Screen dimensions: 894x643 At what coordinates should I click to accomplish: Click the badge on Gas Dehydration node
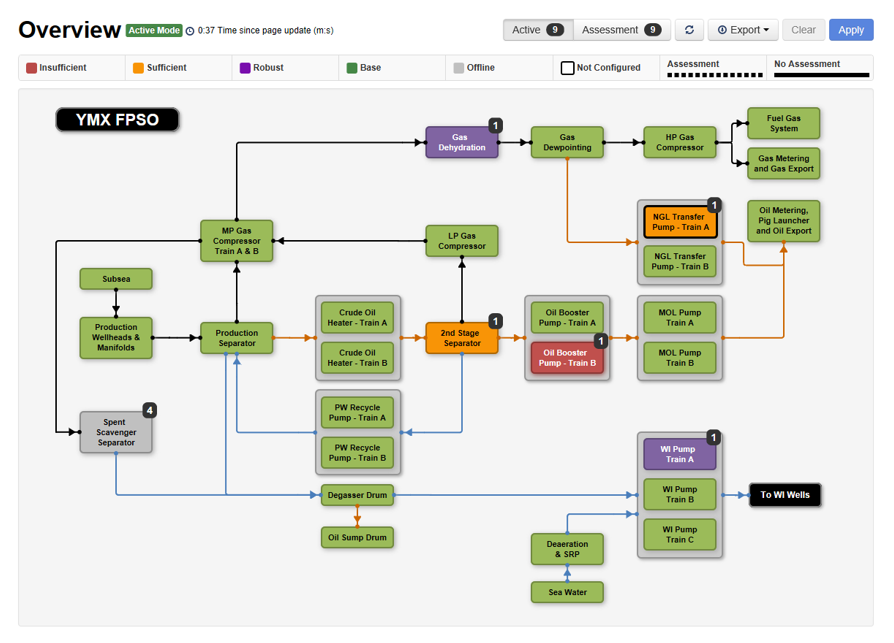point(495,125)
